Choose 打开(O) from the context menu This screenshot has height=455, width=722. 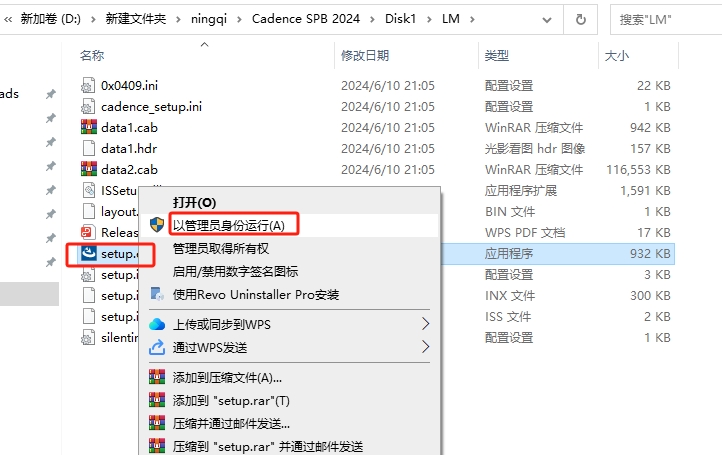(194, 203)
